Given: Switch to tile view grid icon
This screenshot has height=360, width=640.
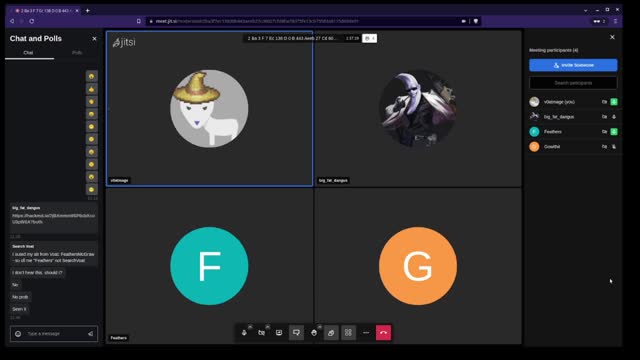Looking at the screenshot, I should (x=348, y=333).
